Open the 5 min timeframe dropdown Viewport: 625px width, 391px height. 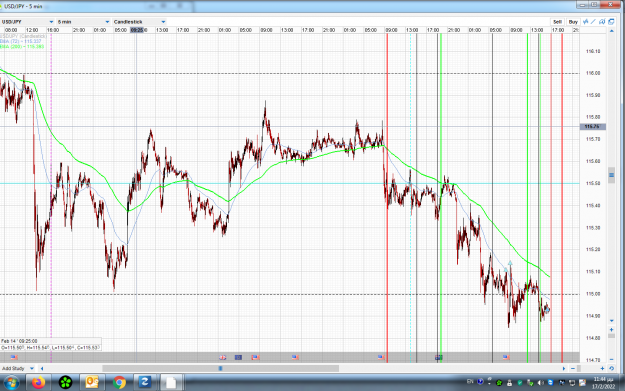coord(83,22)
